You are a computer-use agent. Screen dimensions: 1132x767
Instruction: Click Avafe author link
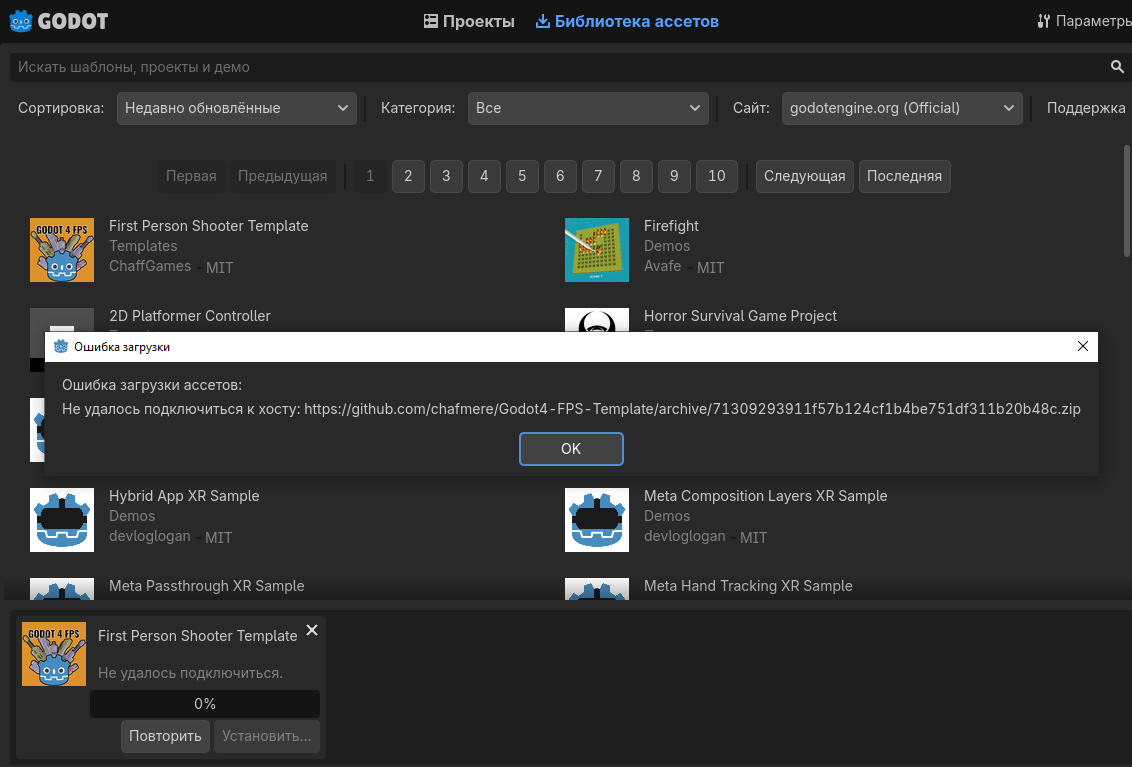[663, 266]
